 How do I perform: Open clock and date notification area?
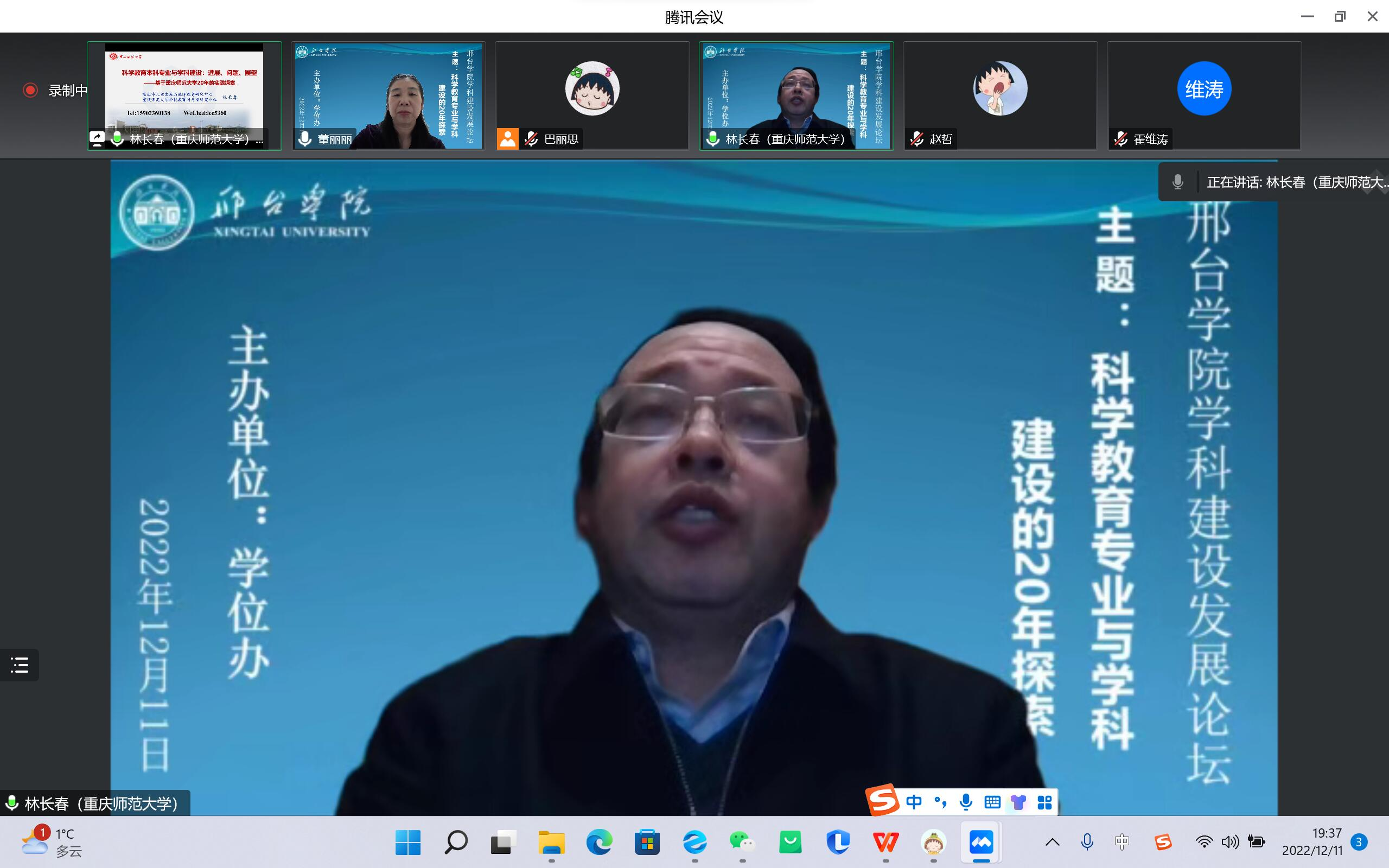coord(1312,842)
